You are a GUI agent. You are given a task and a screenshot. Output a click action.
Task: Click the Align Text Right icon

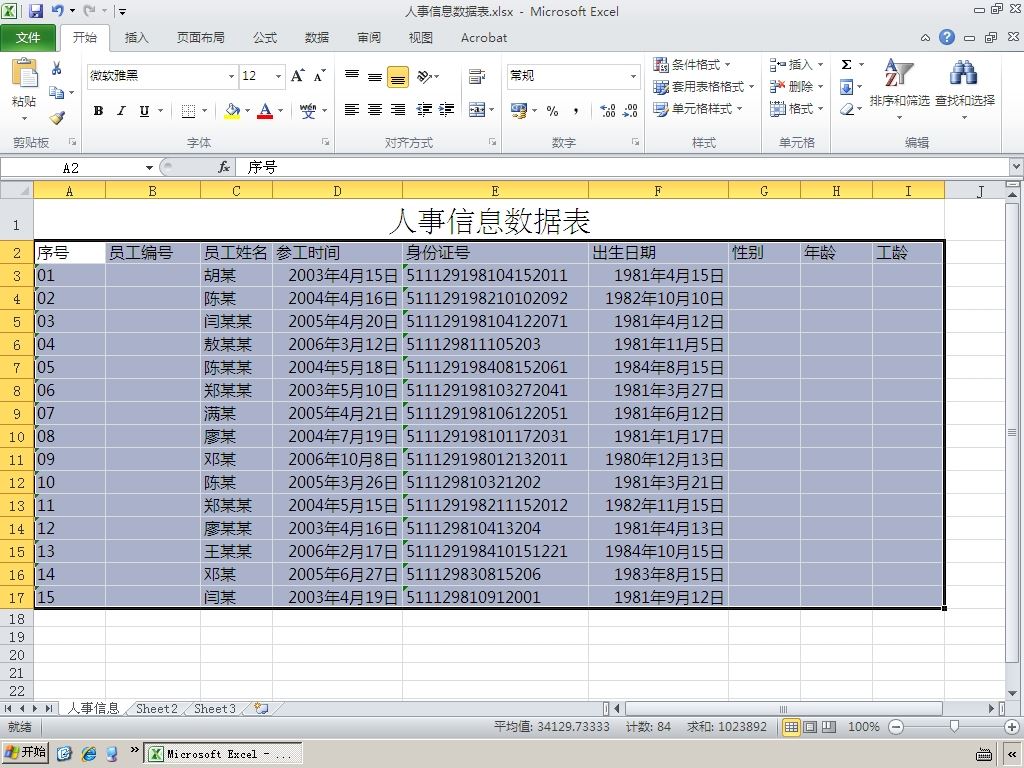click(x=398, y=110)
